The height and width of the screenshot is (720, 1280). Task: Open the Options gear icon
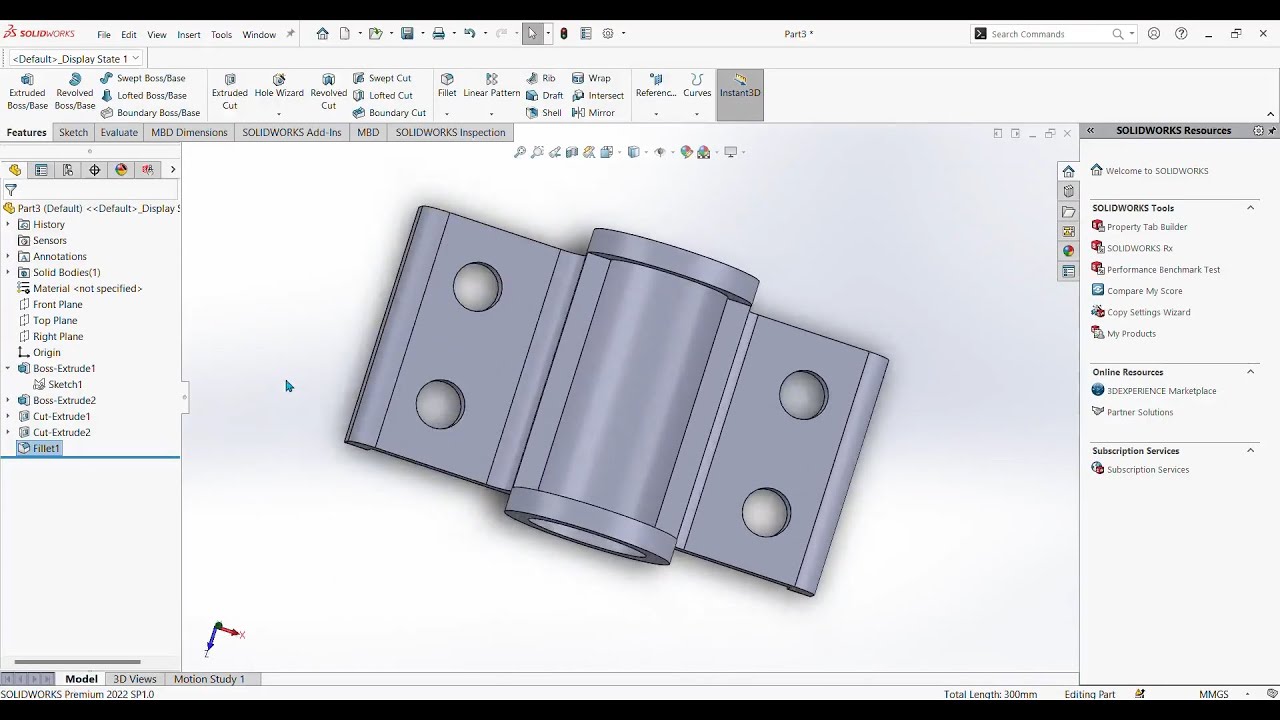[608, 33]
